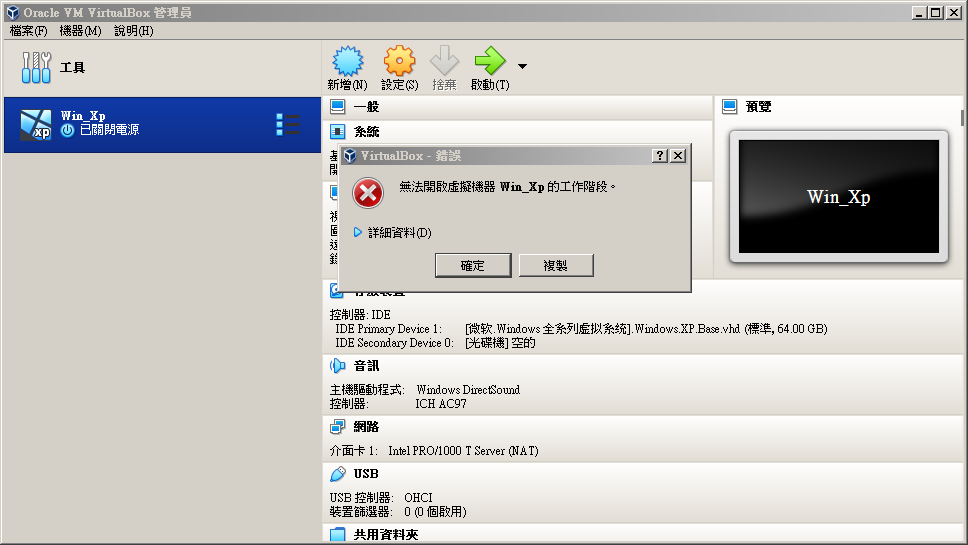The width and height of the screenshot is (968, 545).
Task: Open the 機器(M) menu
Action: coord(80,31)
